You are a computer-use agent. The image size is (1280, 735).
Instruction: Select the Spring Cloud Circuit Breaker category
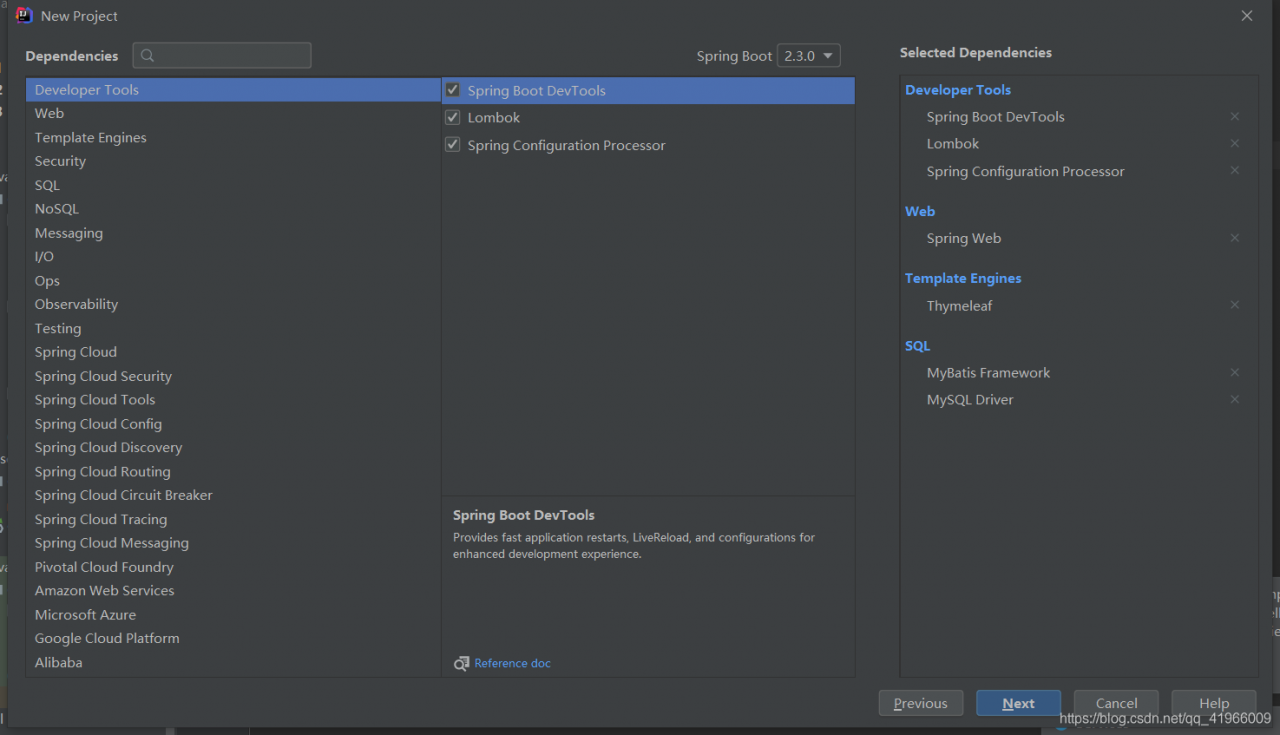click(233, 495)
